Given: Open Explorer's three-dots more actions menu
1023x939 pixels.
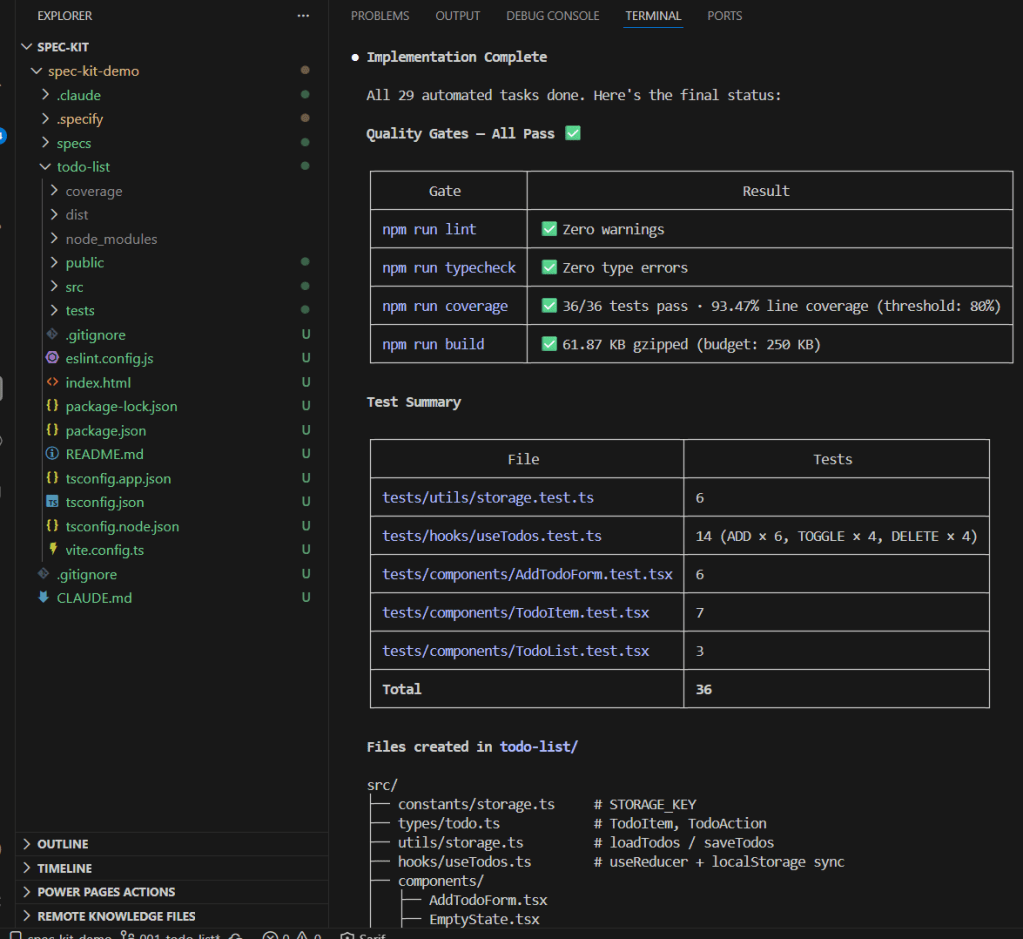Looking at the screenshot, I should coord(303,16).
